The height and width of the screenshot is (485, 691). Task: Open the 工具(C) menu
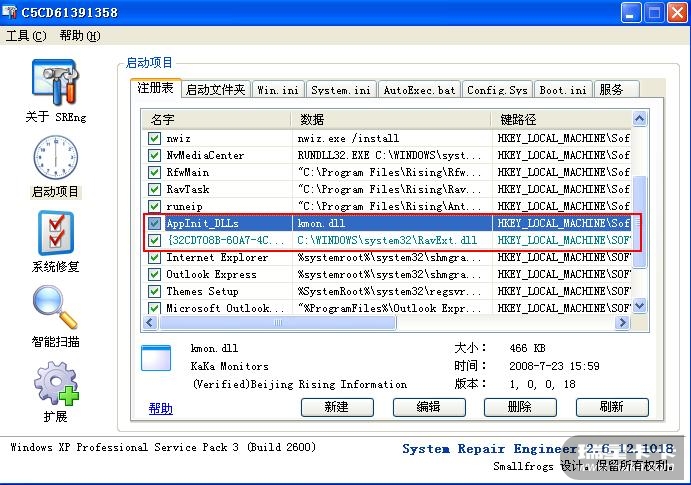tap(26, 36)
